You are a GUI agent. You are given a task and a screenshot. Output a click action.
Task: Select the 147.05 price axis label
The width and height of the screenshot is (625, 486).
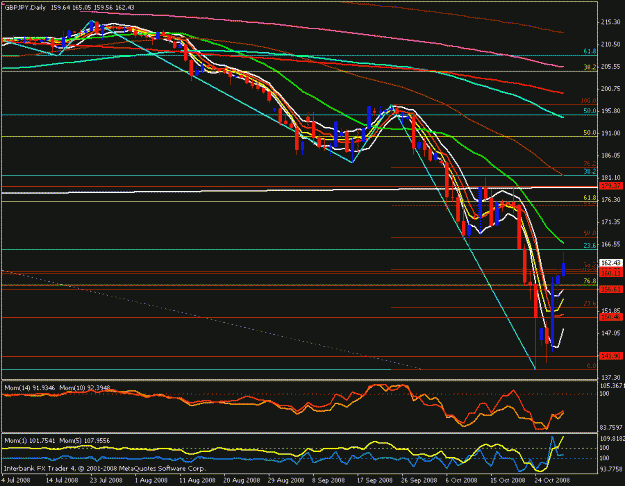610,333
